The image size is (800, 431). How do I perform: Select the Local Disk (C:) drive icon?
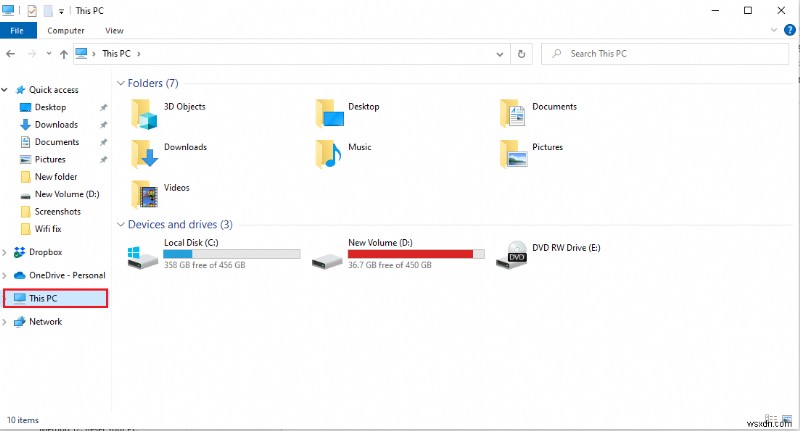142,258
